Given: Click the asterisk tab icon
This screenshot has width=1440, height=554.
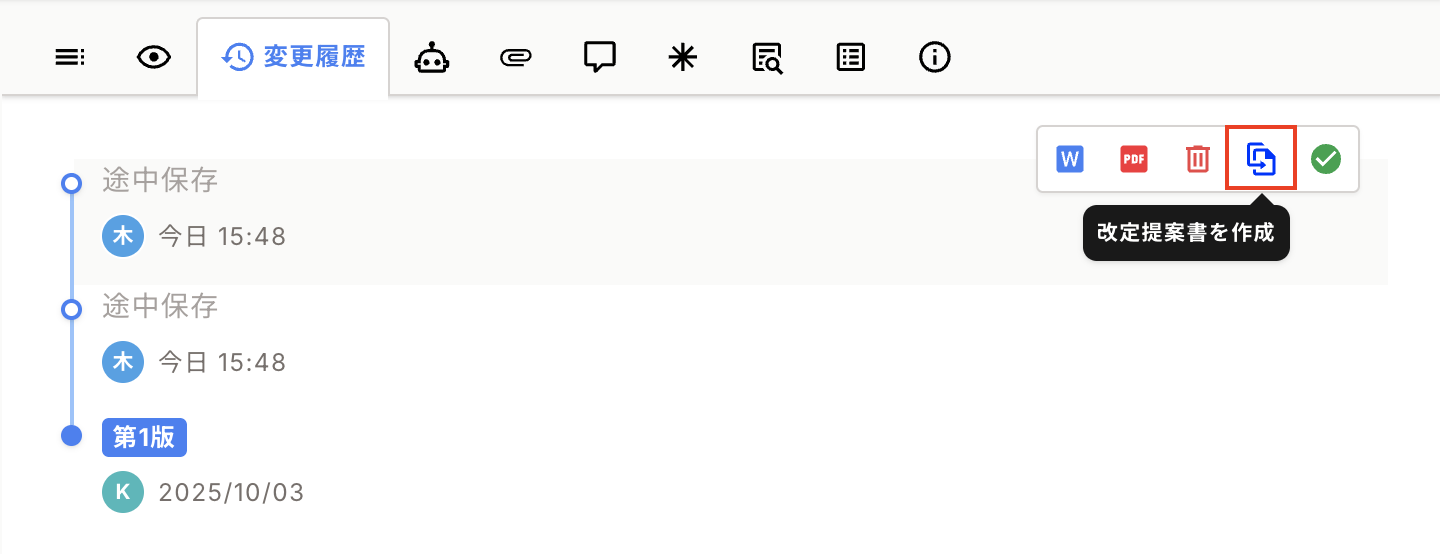Looking at the screenshot, I should click(682, 58).
